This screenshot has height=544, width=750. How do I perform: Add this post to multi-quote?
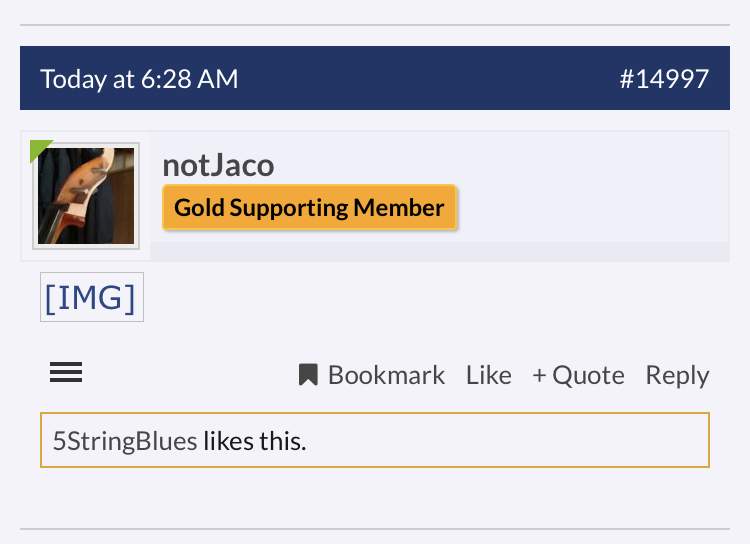[x=578, y=375]
